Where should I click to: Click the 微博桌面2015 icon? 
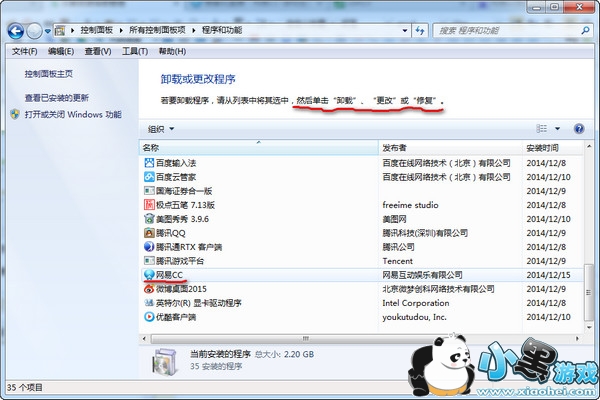(149, 289)
